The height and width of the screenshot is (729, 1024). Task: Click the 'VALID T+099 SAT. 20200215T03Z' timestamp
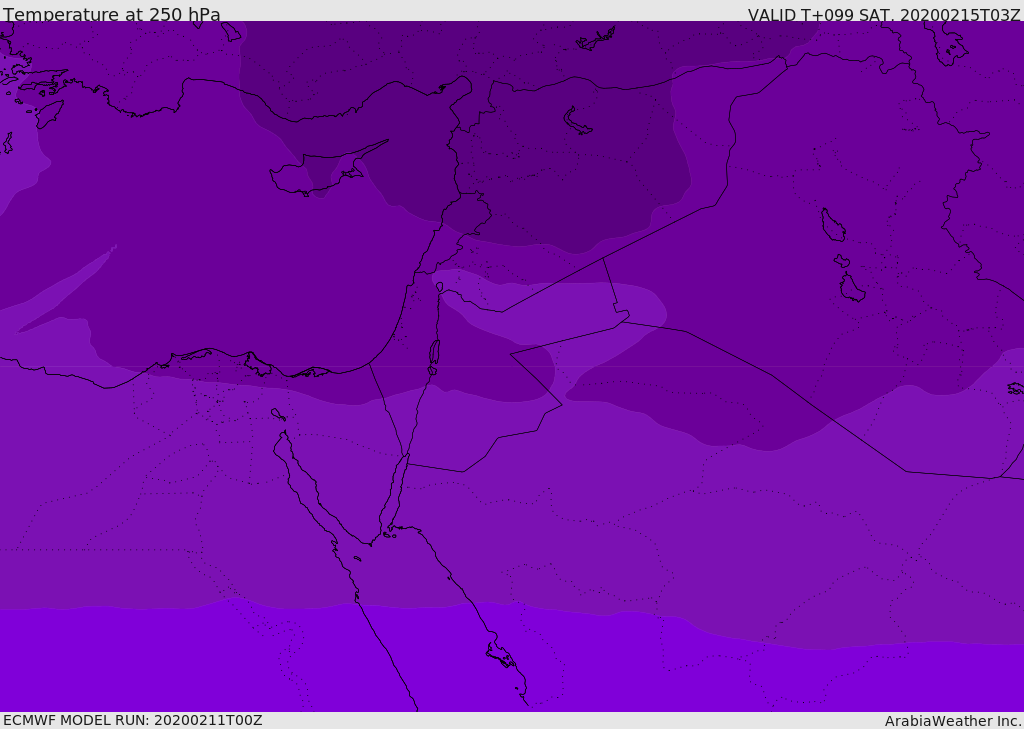[x=884, y=14]
